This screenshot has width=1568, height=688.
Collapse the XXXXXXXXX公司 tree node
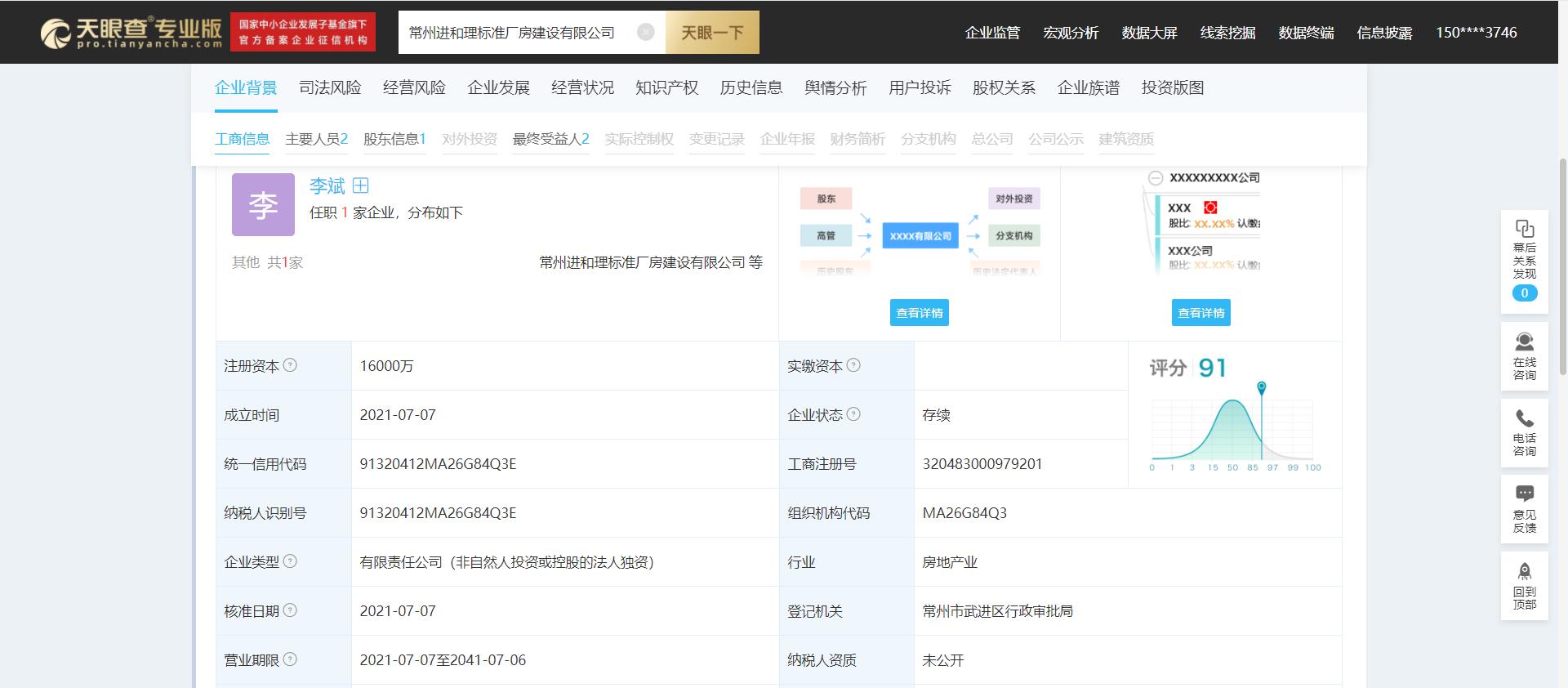click(1156, 178)
